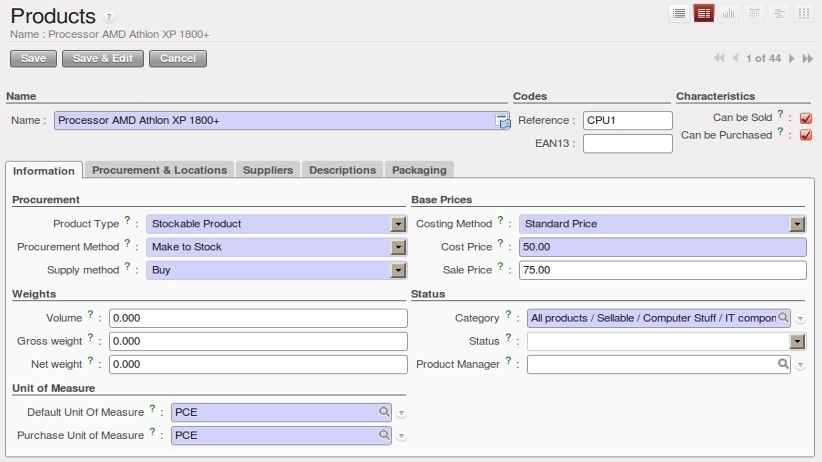Screen dimensions: 822x462
Task: Go to next product record arrow
Action: coord(792,59)
